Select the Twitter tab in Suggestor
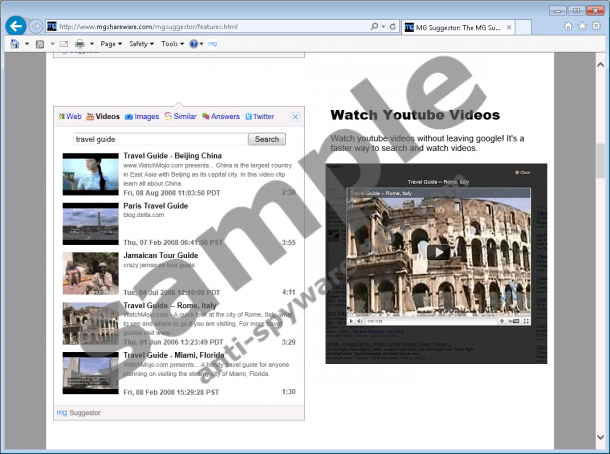The width and height of the screenshot is (610, 454). click(x=258, y=117)
